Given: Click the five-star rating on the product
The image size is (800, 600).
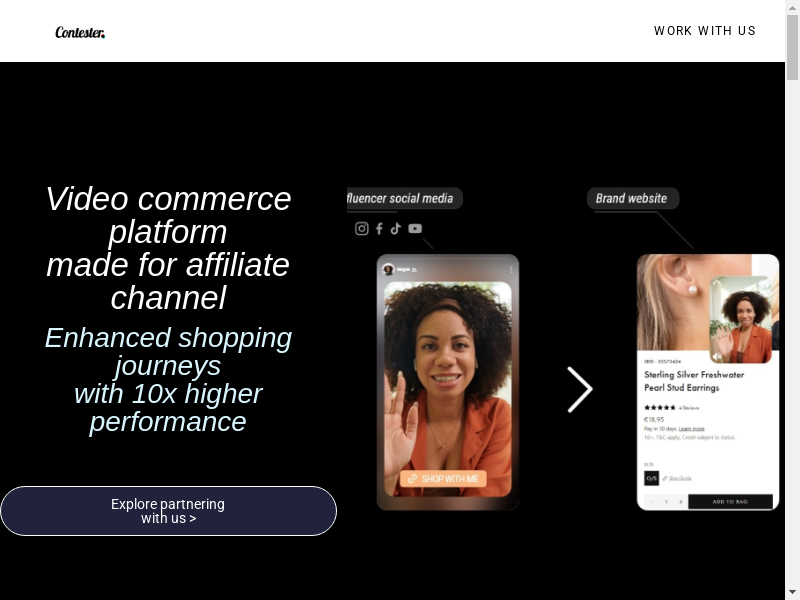Looking at the screenshot, I should tap(660, 408).
